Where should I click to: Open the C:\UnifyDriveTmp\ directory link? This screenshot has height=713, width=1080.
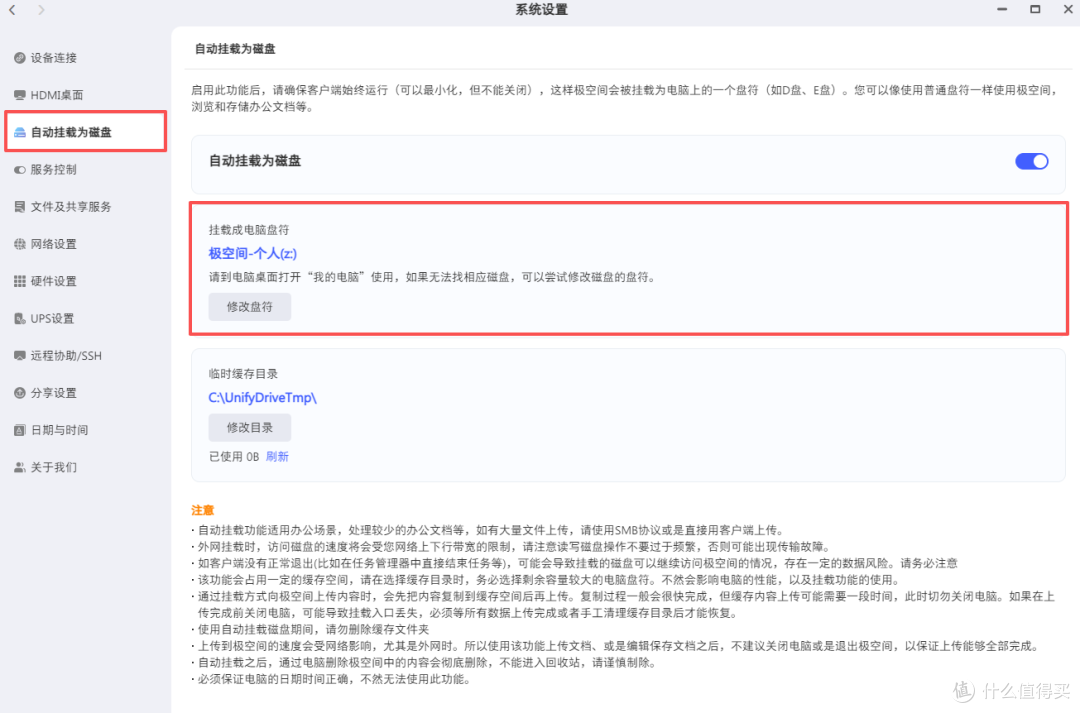point(262,397)
